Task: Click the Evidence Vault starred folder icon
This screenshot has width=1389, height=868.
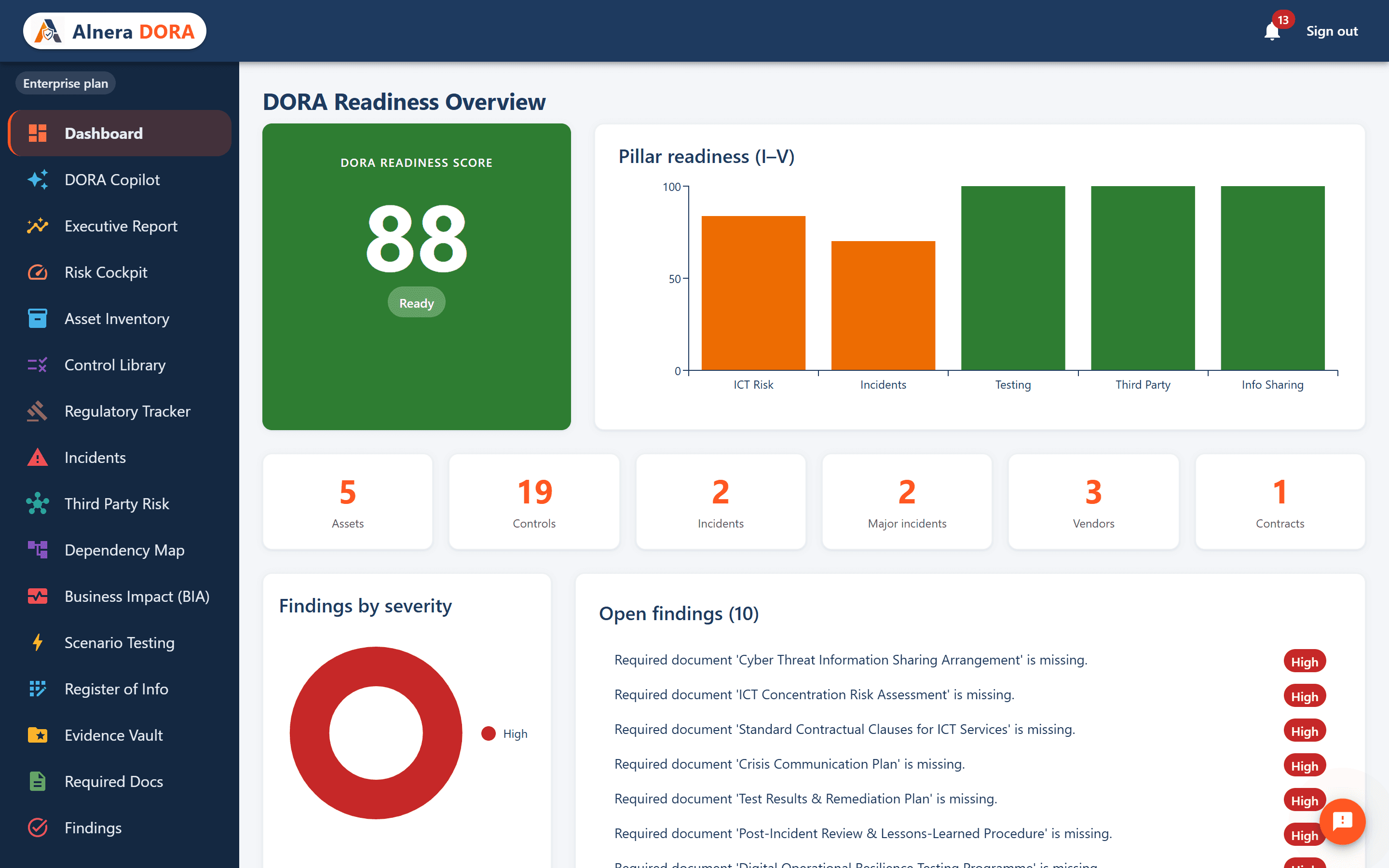Action: click(x=38, y=735)
